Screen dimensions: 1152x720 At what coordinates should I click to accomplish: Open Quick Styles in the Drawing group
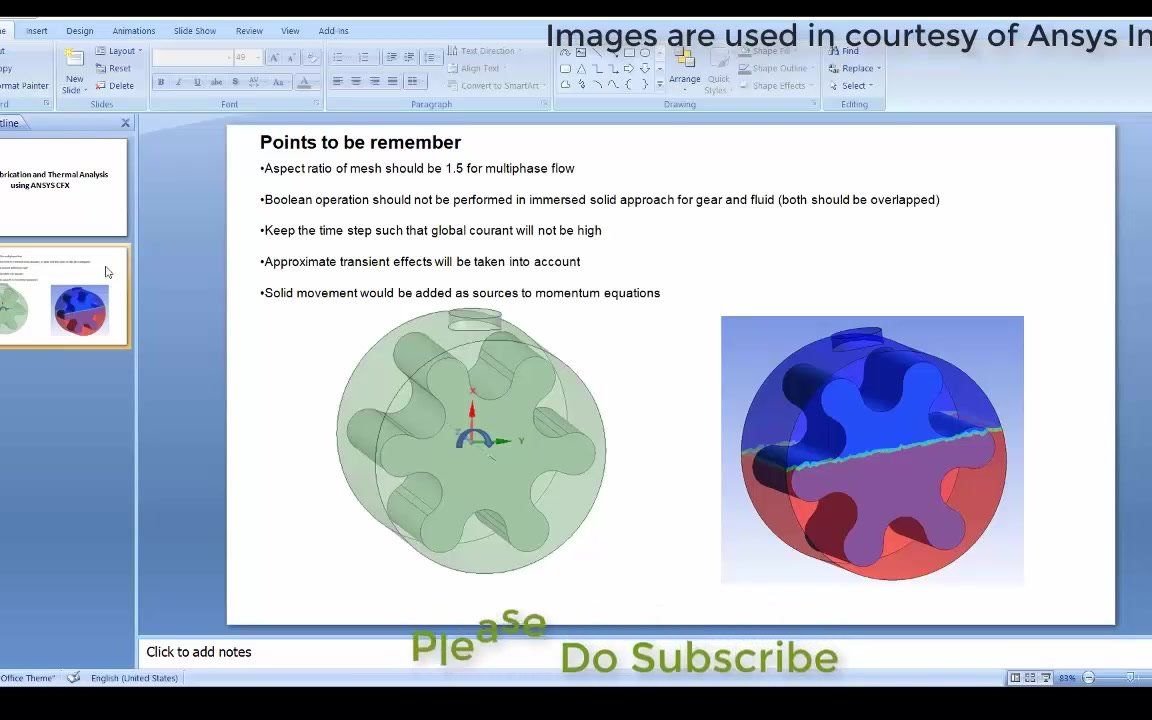tap(718, 80)
